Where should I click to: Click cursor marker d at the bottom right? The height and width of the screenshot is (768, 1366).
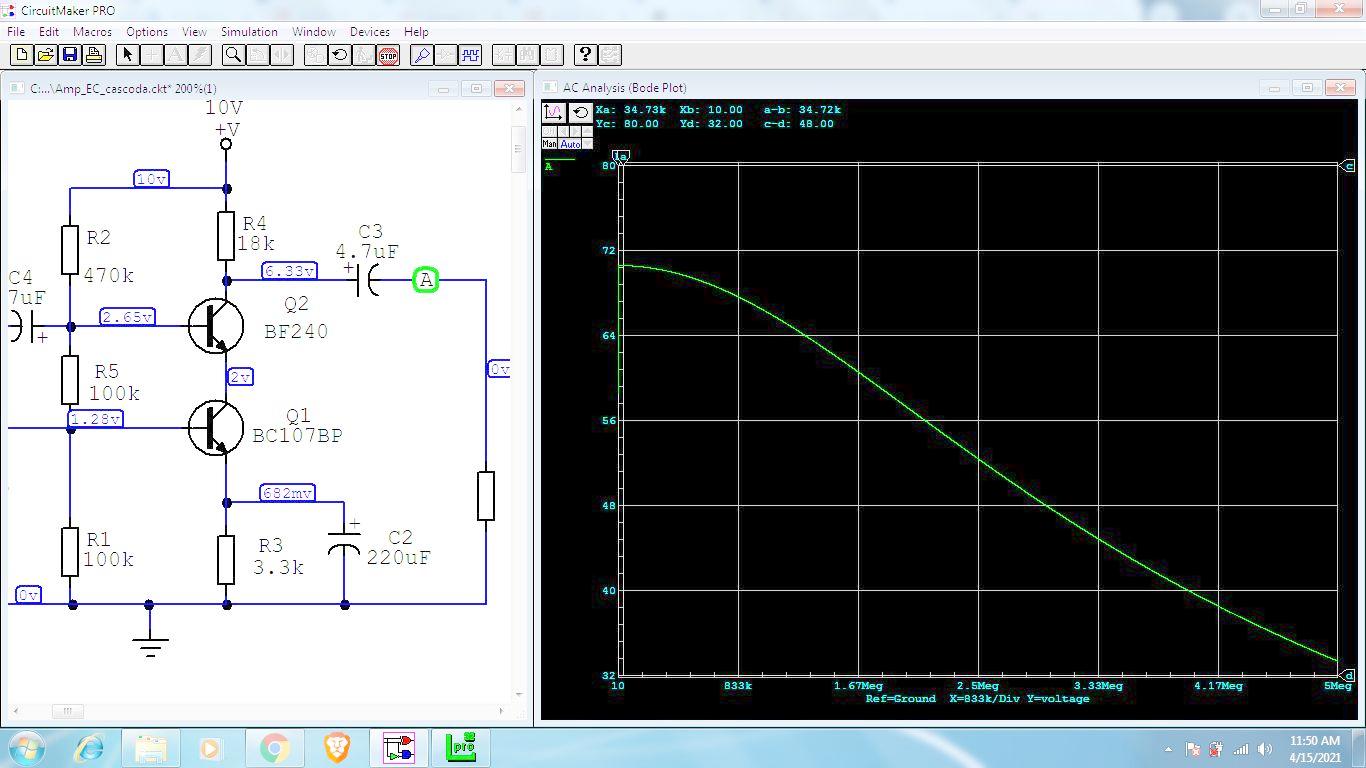pyautogui.click(x=1348, y=676)
